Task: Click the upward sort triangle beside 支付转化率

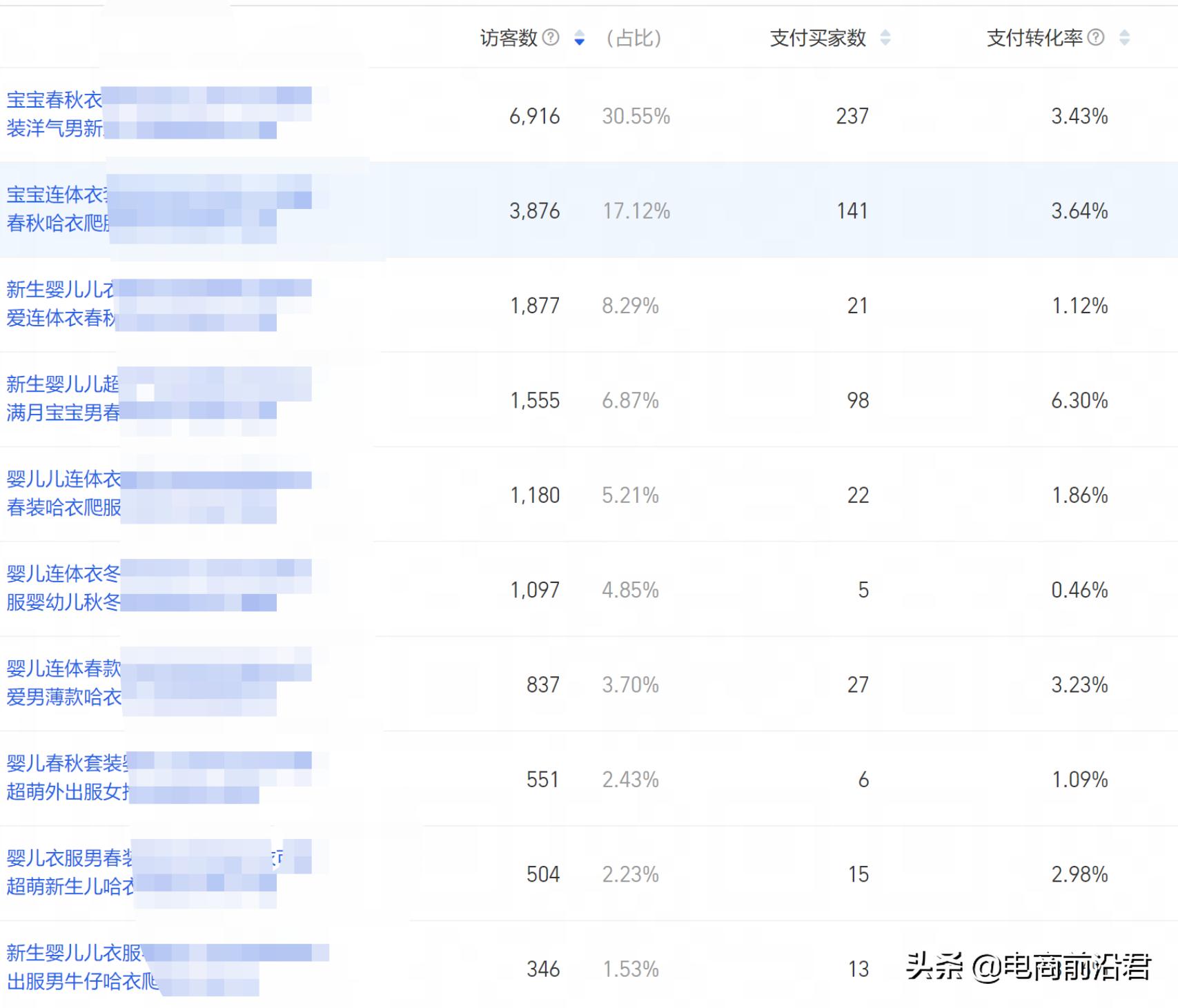Action: tap(1125, 33)
